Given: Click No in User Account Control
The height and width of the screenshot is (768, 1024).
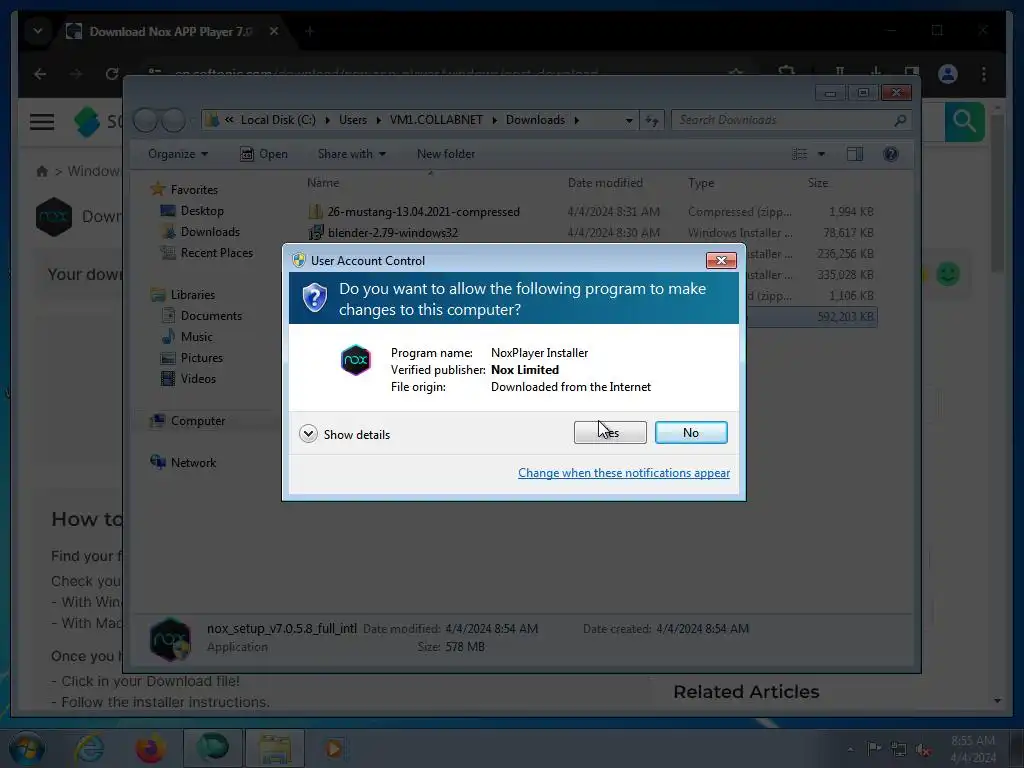Looking at the screenshot, I should pyautogui.click(x=691, y=432).
